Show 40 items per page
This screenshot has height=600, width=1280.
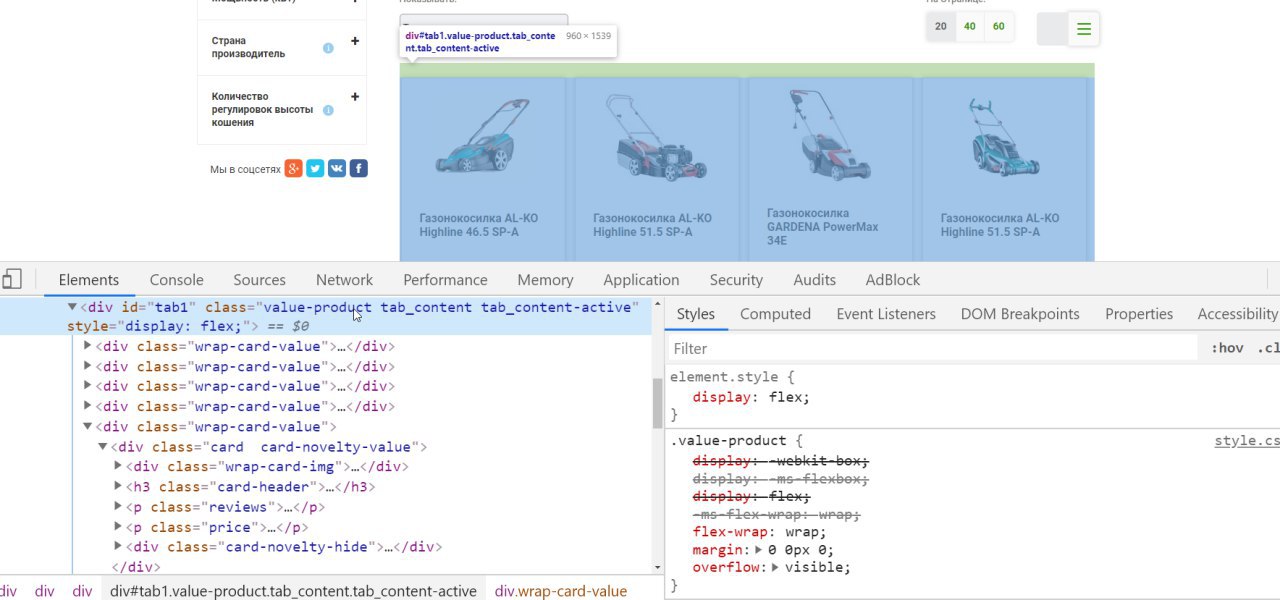pos(970,26)
